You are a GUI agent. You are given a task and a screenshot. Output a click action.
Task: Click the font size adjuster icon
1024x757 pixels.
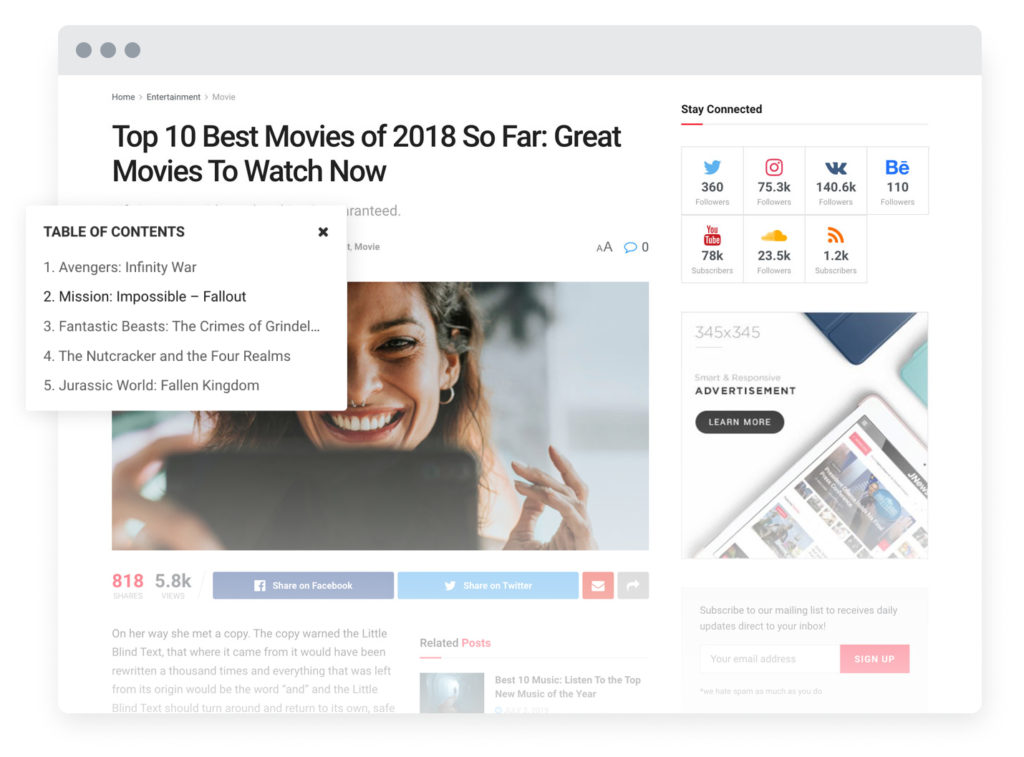pos(604,247)
